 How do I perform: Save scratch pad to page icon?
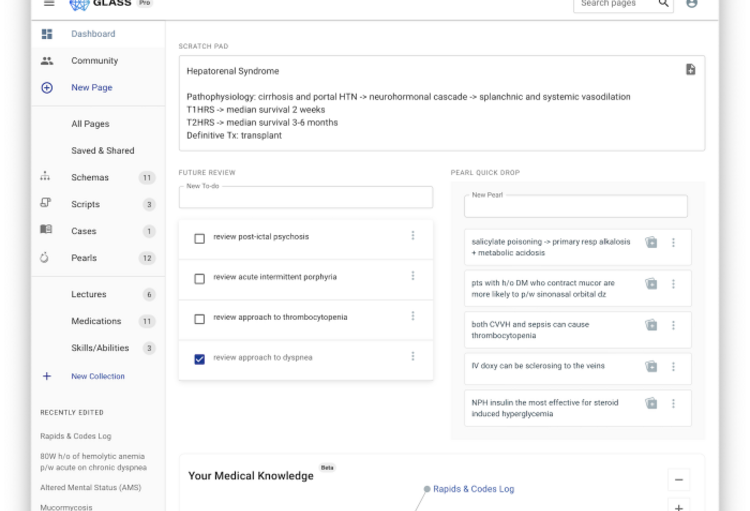[690, 69]
